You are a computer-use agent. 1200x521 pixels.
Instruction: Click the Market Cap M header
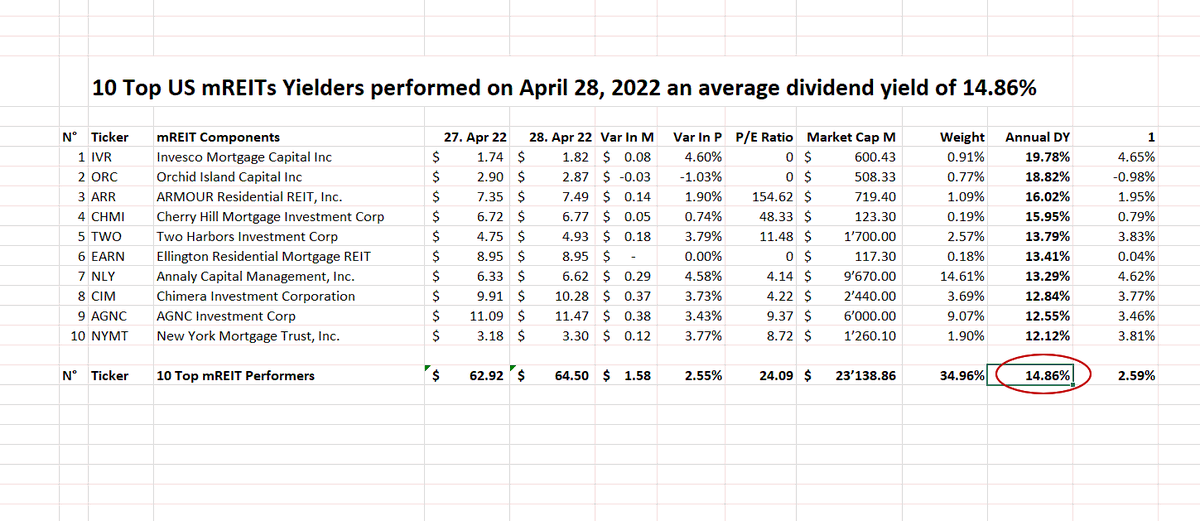pos(850,137)
